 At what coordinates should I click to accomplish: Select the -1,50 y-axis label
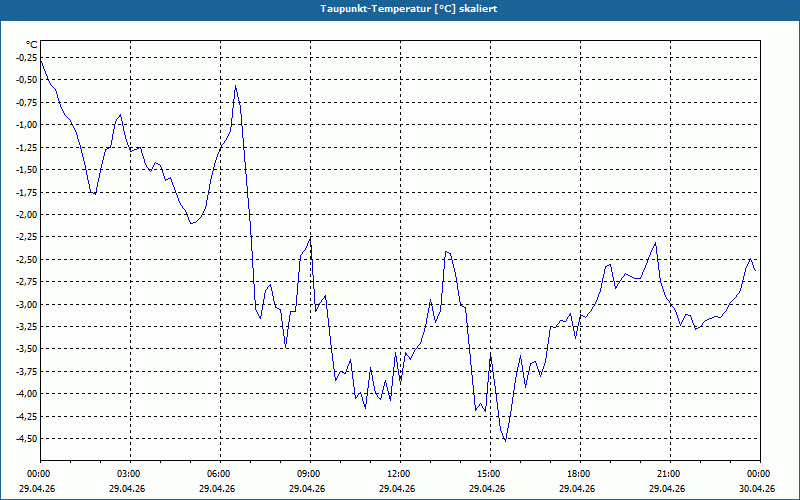[x=27, y=170]
